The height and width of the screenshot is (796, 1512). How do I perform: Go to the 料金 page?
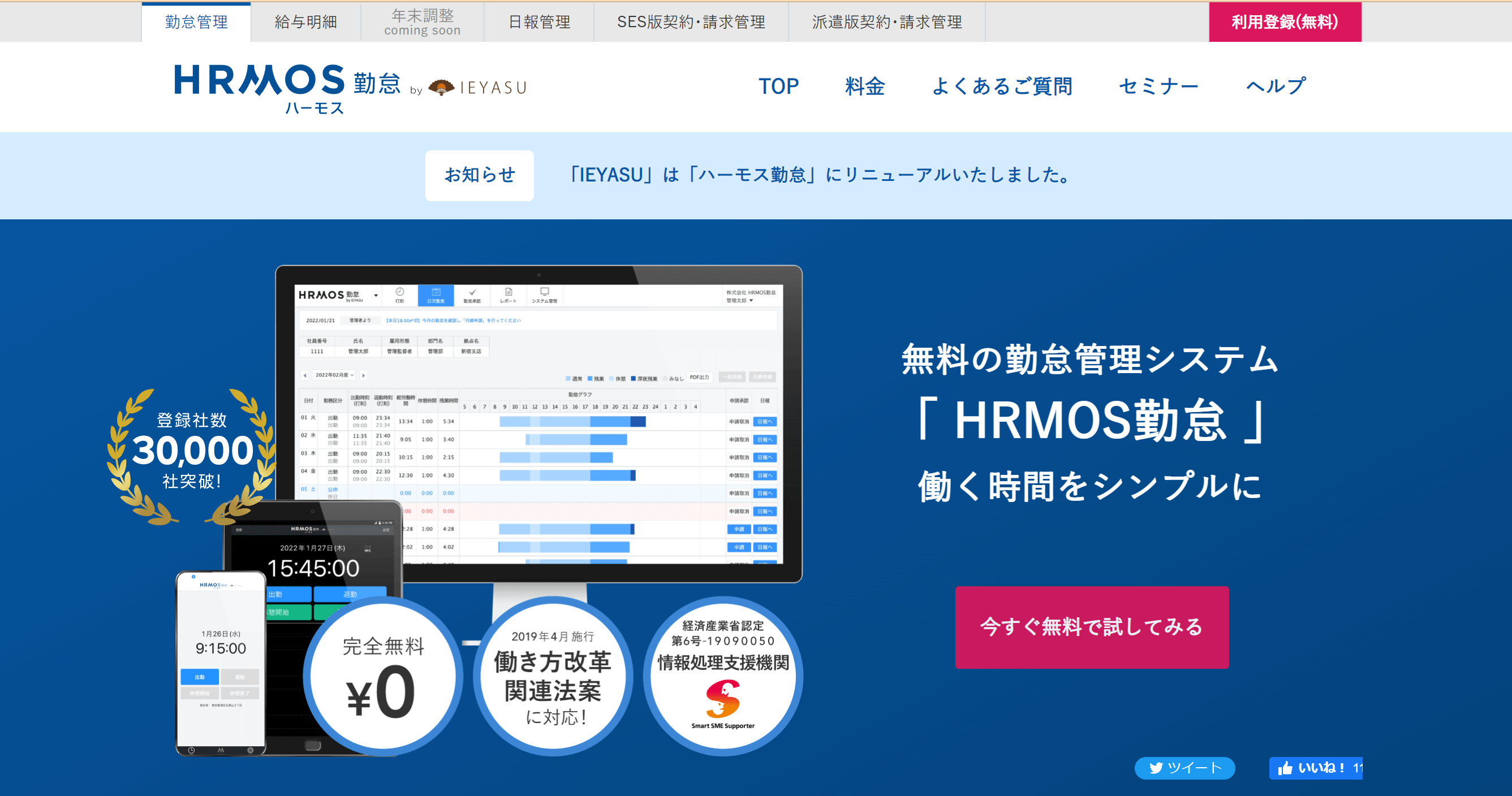tap(864, 86)
